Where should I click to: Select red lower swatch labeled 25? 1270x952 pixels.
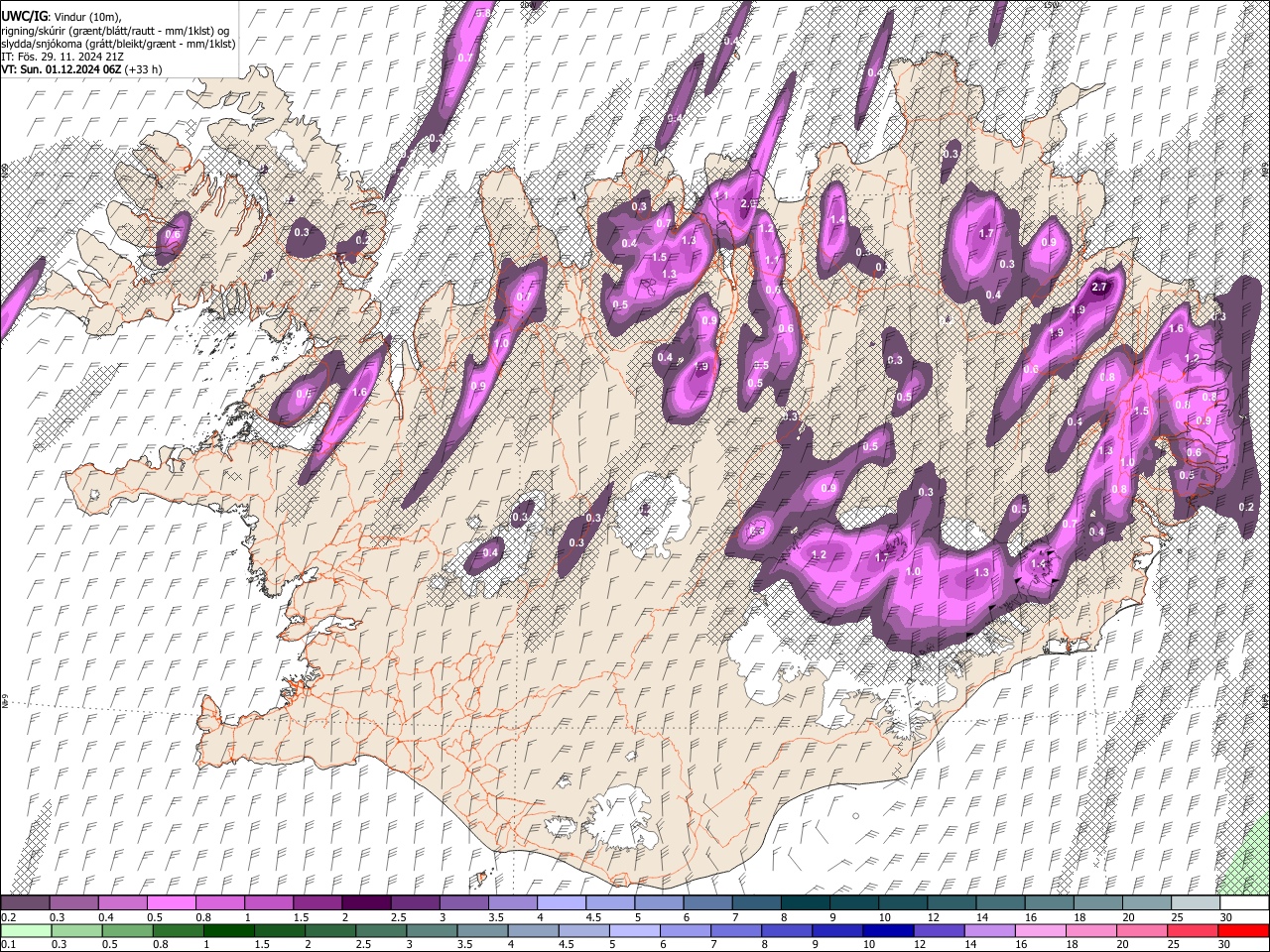click(1191, 930)
